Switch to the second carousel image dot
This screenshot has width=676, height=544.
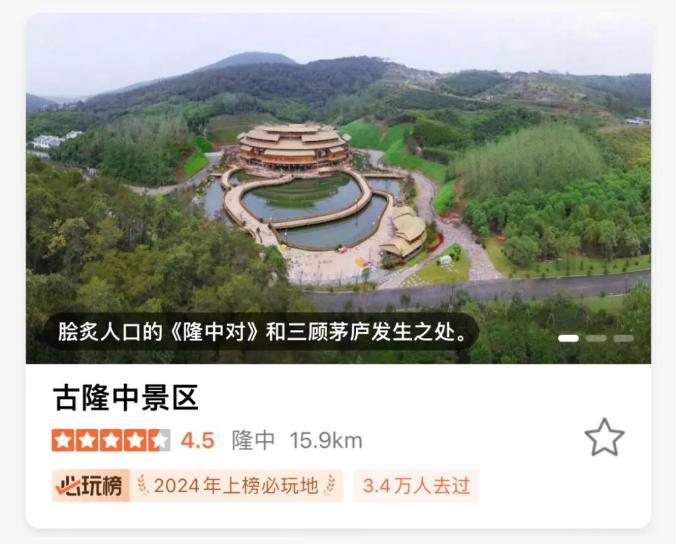tap(596, 338)
